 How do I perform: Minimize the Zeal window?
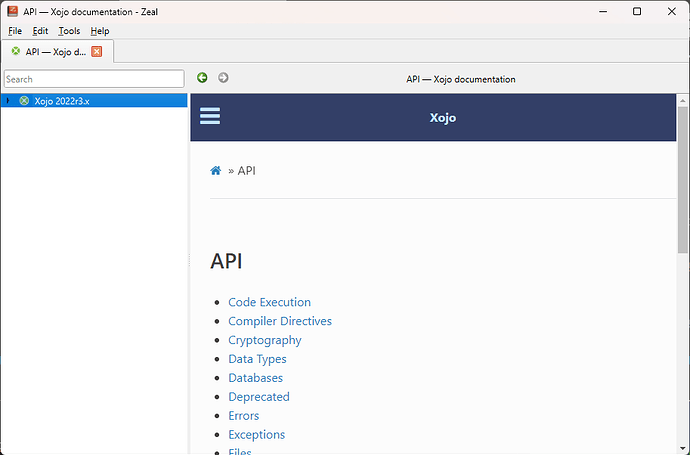click(603, 11)
